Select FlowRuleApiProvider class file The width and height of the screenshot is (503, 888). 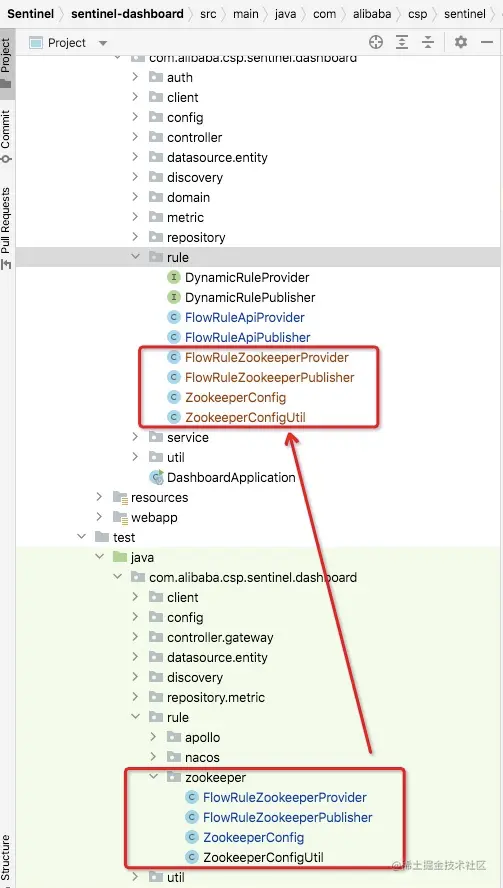tap(245, 317)
